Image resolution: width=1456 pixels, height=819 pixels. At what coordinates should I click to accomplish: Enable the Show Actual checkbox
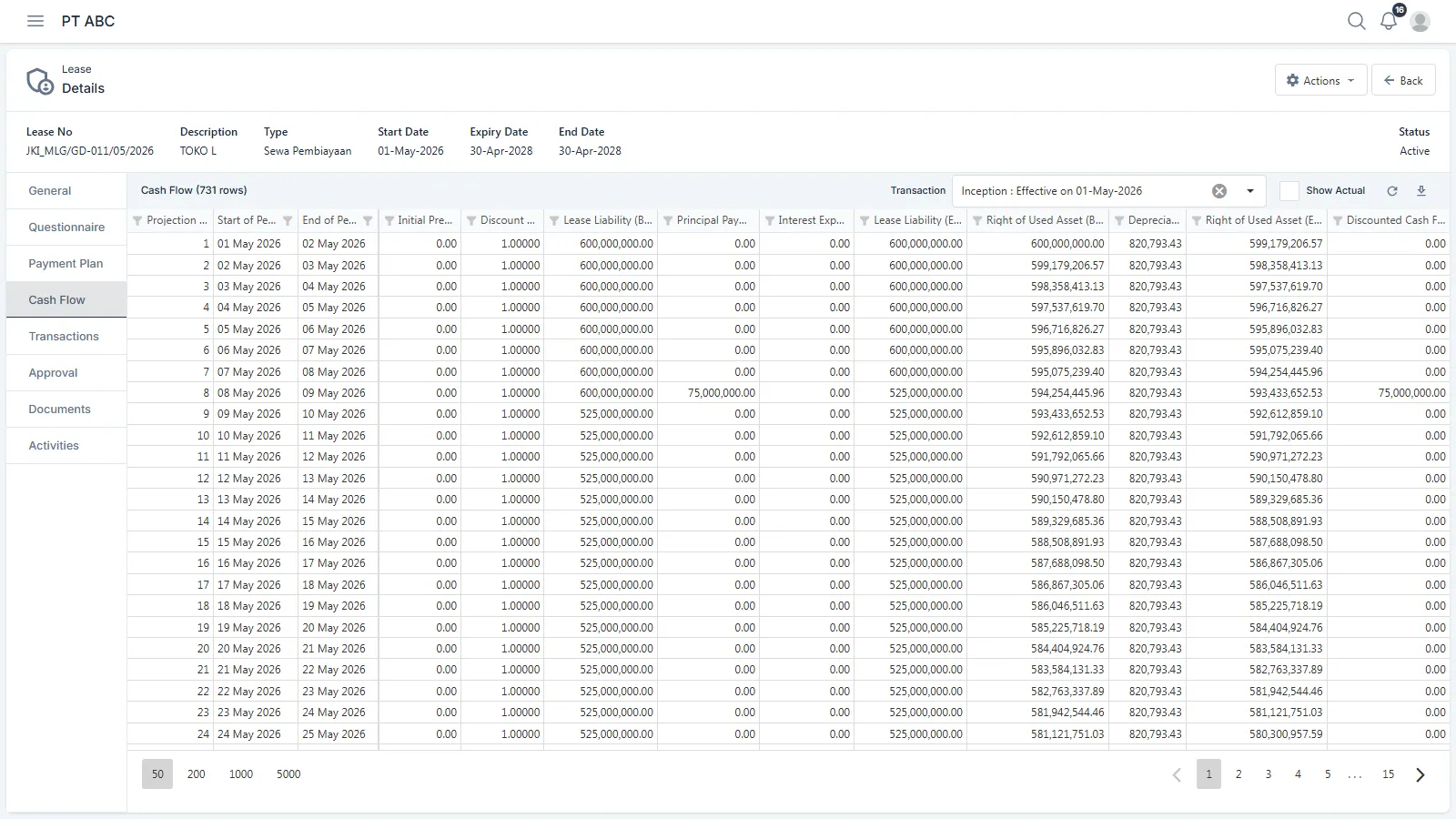1289,191
